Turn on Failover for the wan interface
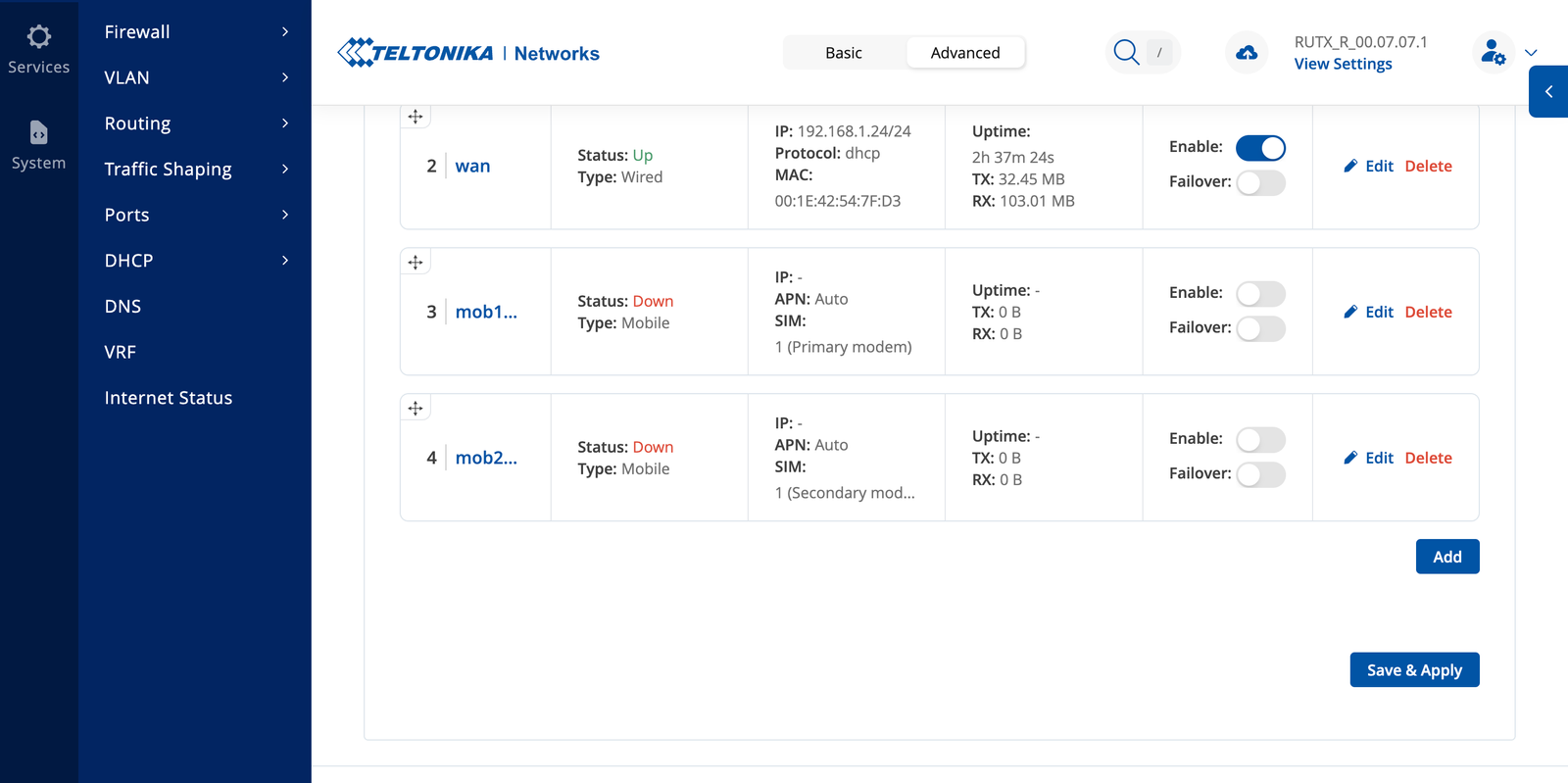The image size is (1568, 783). (1260, 182)
